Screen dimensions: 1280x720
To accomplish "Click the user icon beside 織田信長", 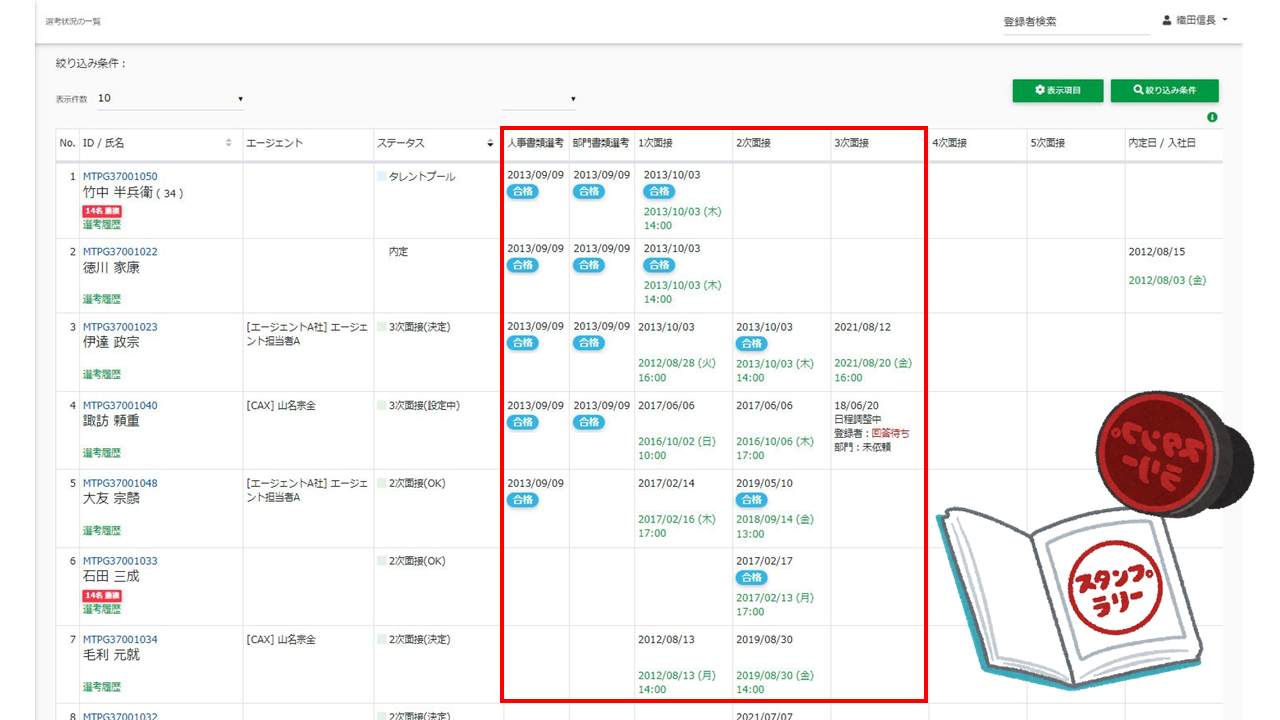I will tap(1166, 20).
